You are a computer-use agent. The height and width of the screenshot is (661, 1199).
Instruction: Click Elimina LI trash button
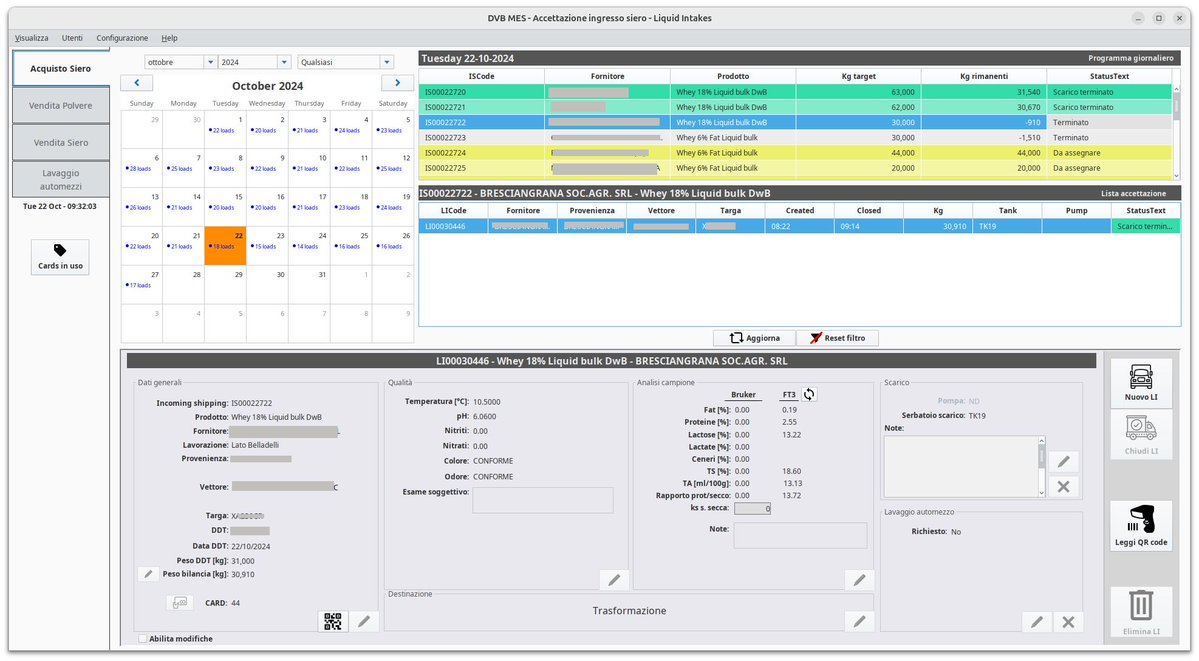1141,613
